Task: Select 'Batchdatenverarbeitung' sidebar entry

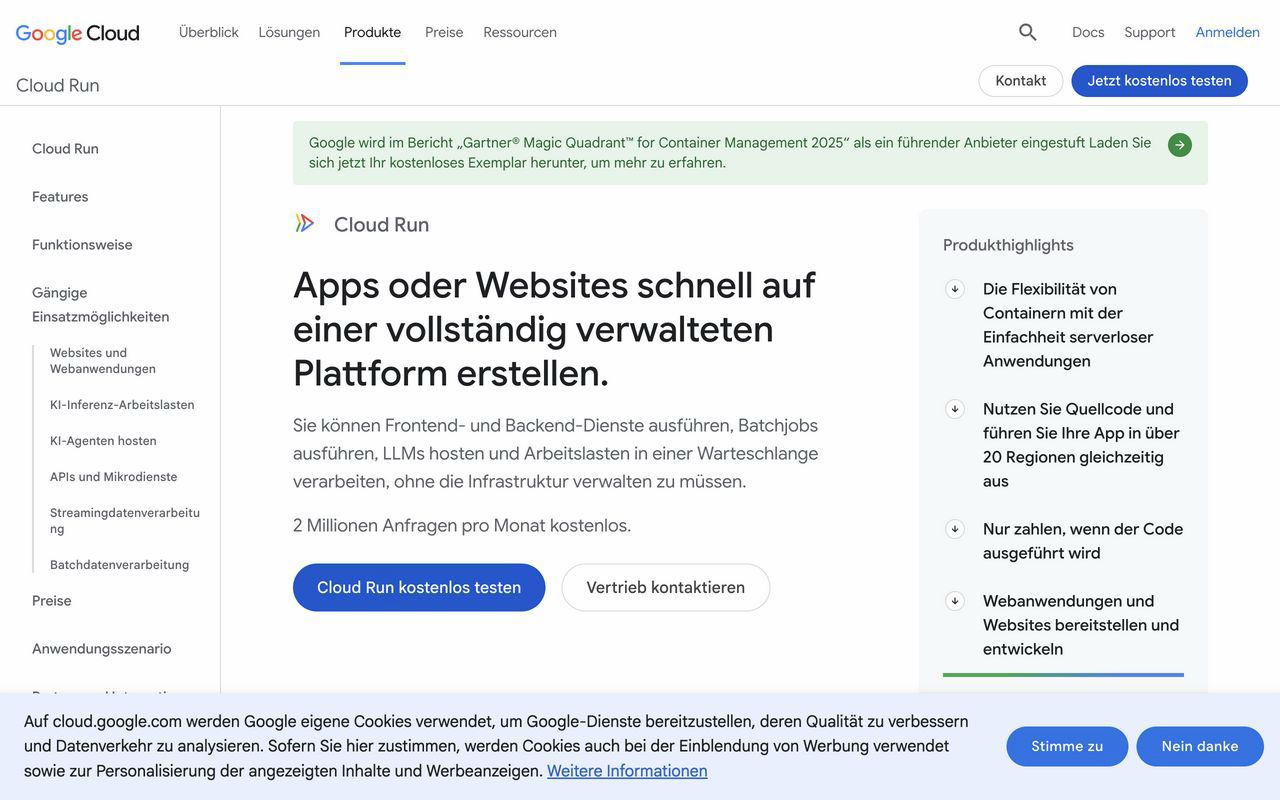Action: click(119, 564)
